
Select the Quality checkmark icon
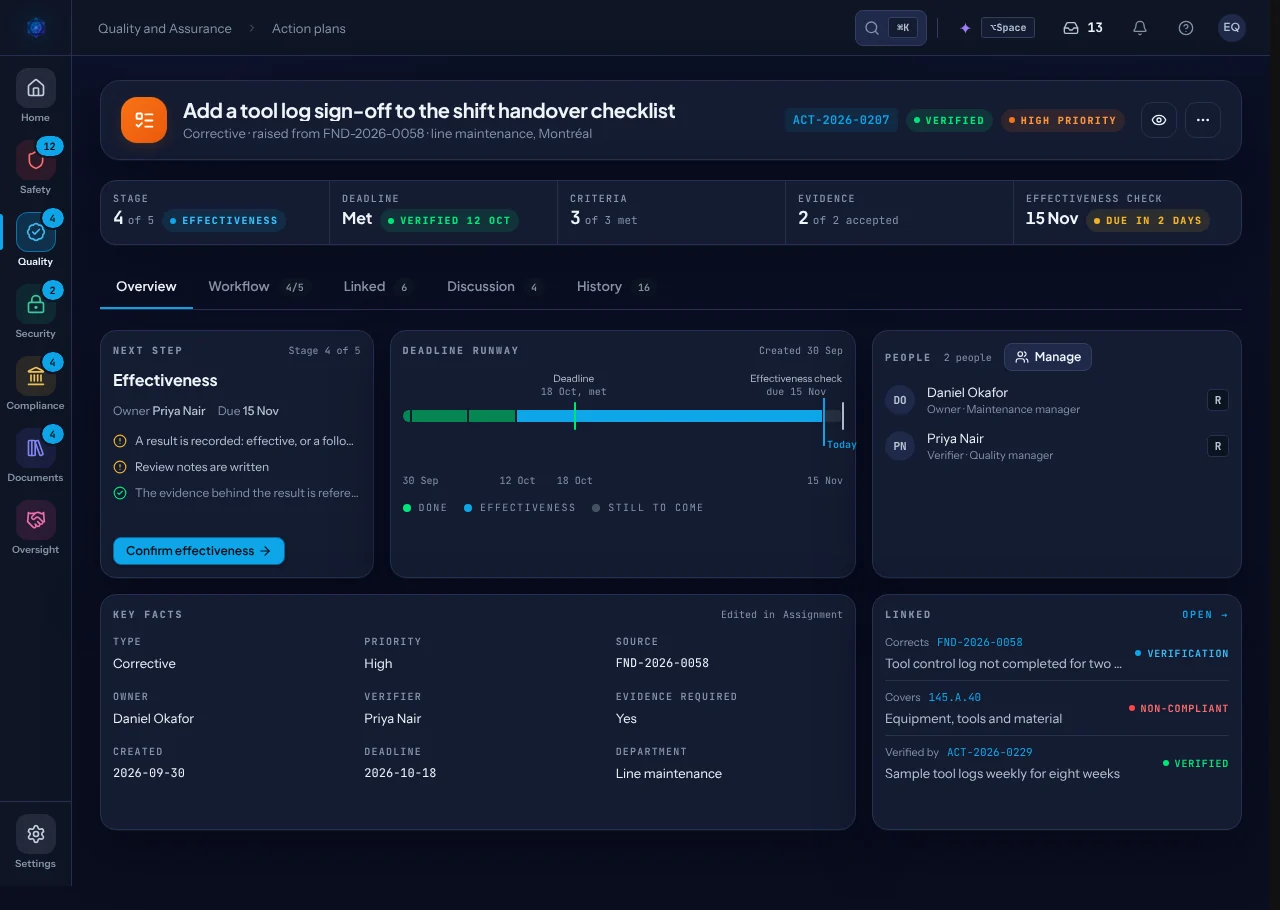tap(36, 232)
